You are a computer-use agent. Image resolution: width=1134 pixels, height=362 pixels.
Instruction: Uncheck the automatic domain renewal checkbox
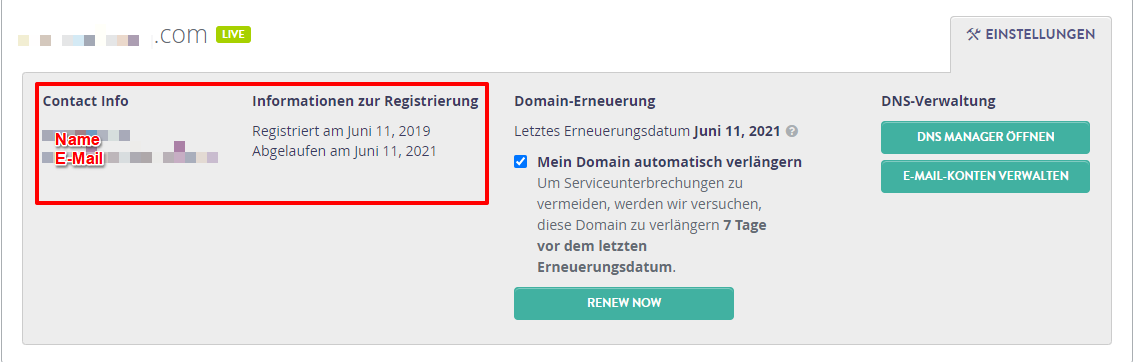520,162
